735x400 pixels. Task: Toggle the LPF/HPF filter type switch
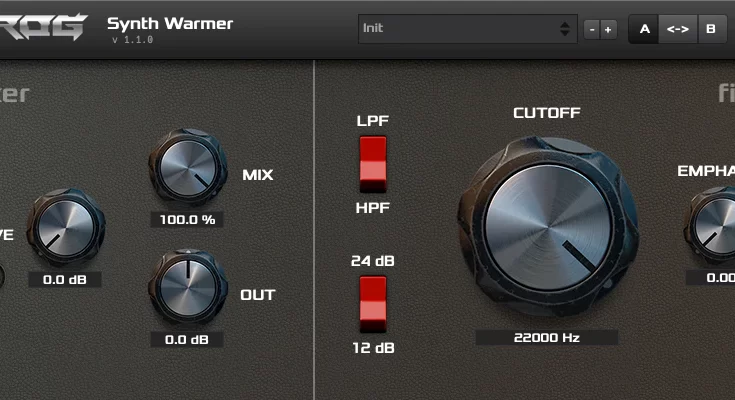[373, 163]
